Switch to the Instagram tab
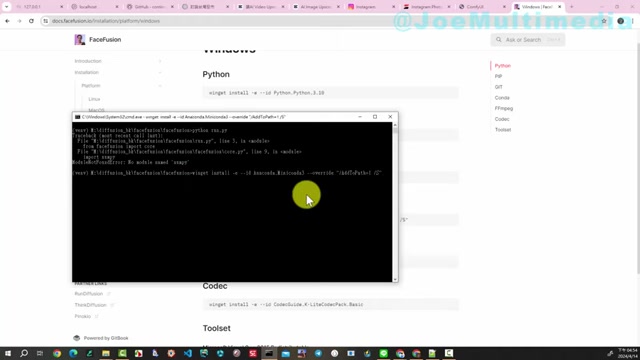Screen dimensions: 640x360 [371, 7]
